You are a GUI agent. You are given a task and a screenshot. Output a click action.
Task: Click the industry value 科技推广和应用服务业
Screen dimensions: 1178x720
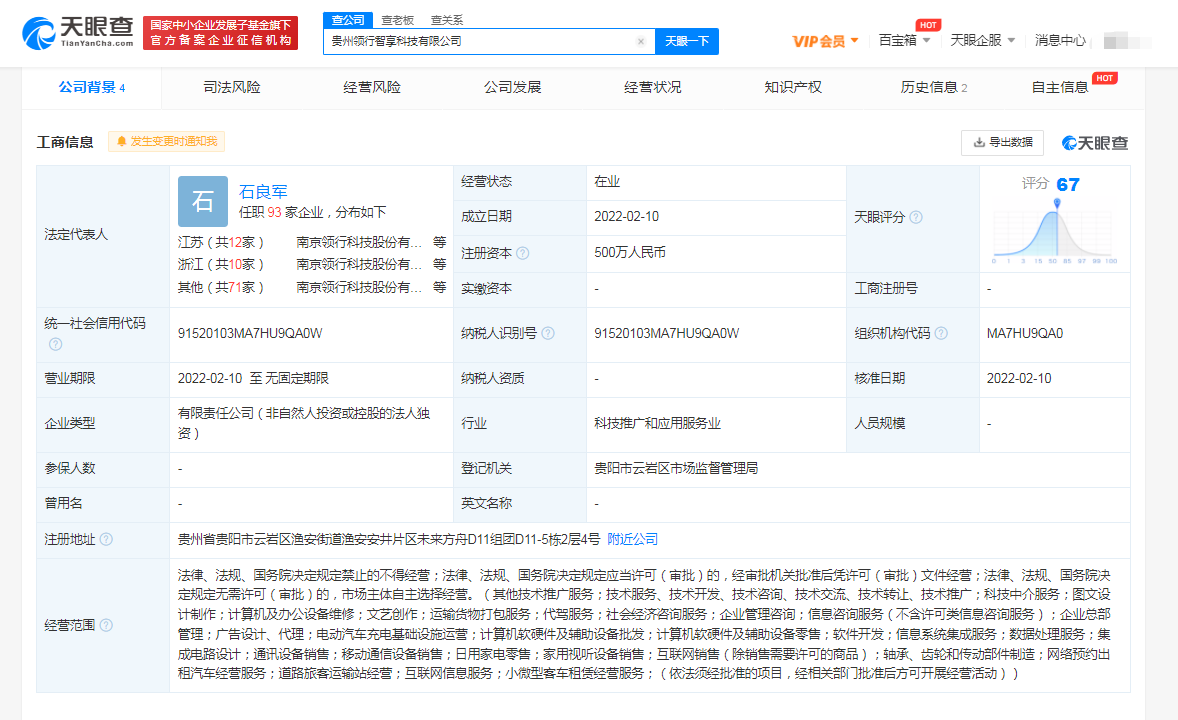click(x=657, y=423)
